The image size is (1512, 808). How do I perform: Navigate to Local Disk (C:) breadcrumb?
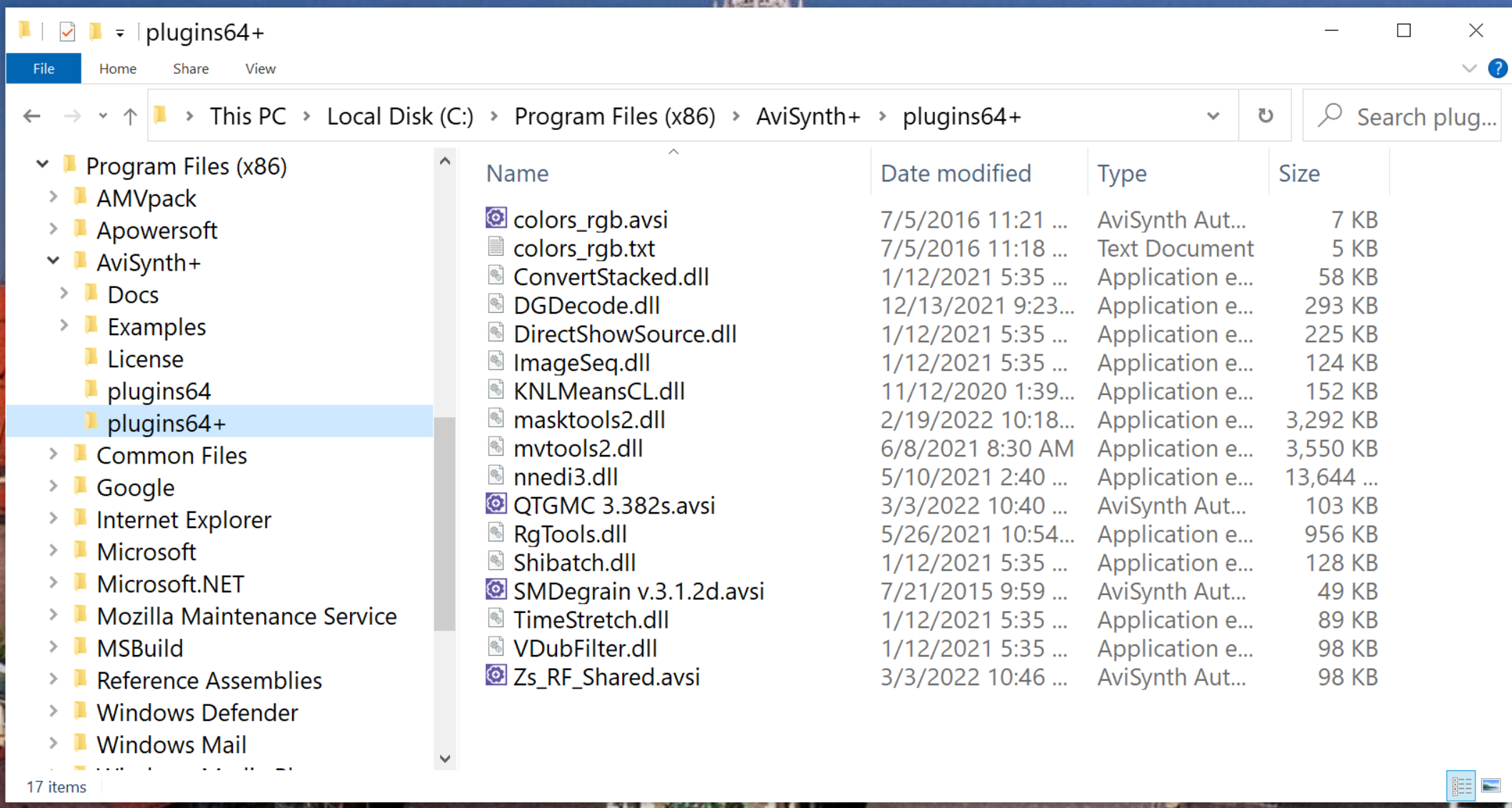coord(400,116)
